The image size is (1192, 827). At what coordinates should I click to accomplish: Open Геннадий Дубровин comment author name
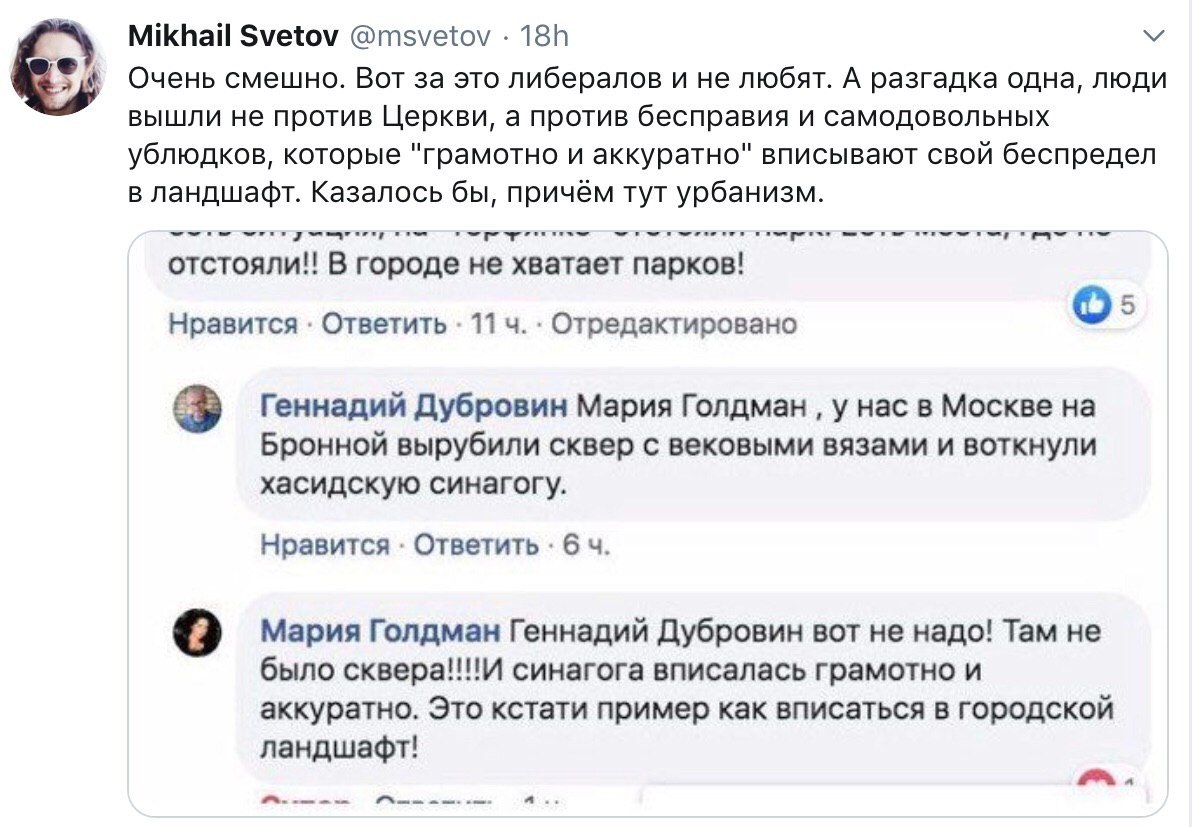coord(414,406)
